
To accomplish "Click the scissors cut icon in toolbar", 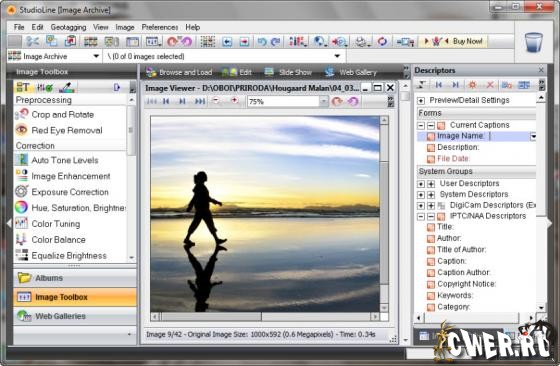I will point(32,41).
